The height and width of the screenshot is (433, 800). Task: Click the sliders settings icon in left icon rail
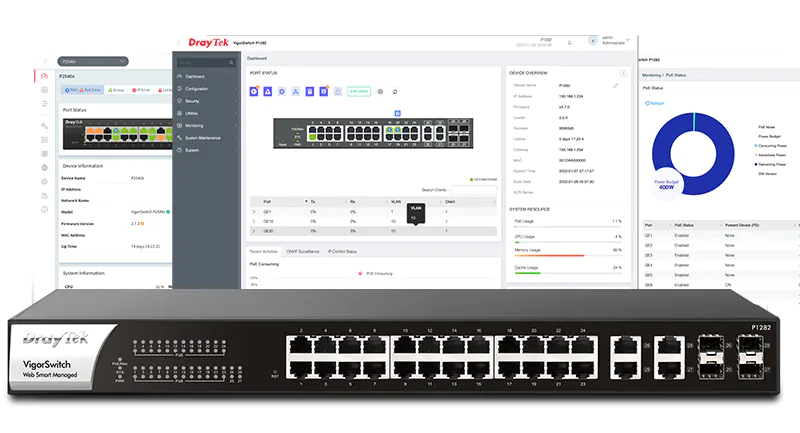click(44, 104)
